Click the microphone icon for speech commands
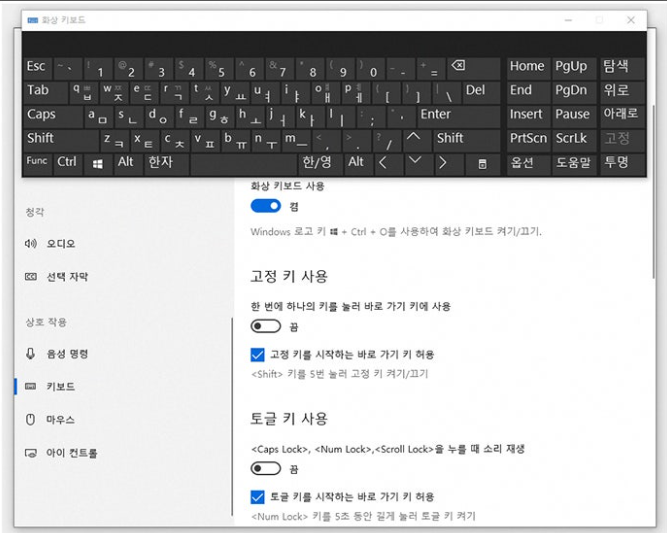 30,353
